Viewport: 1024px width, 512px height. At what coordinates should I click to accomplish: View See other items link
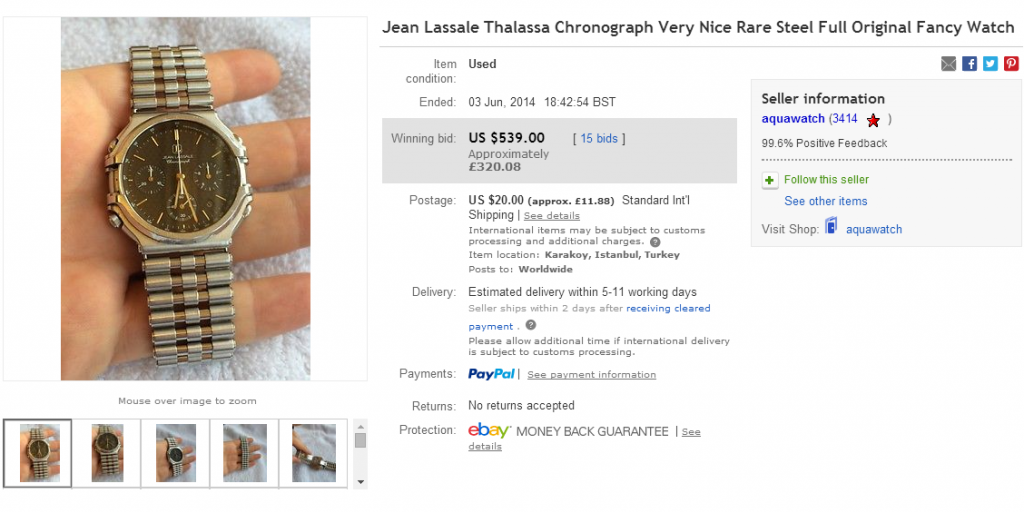825,201
